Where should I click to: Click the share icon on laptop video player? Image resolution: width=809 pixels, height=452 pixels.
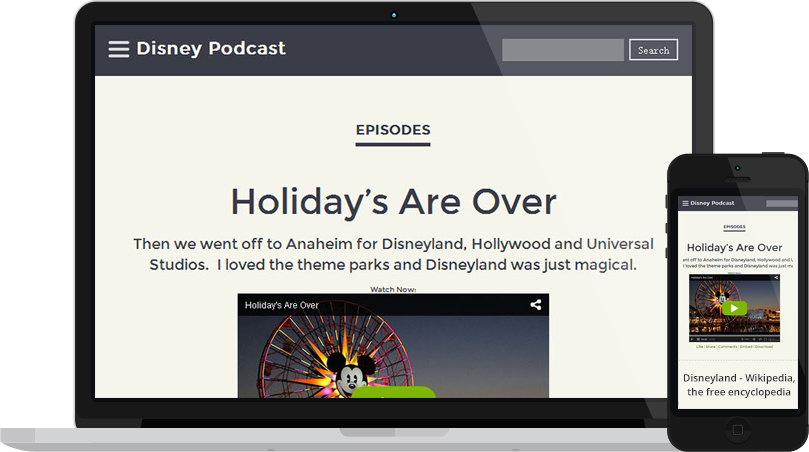click(x=536, y=305)
